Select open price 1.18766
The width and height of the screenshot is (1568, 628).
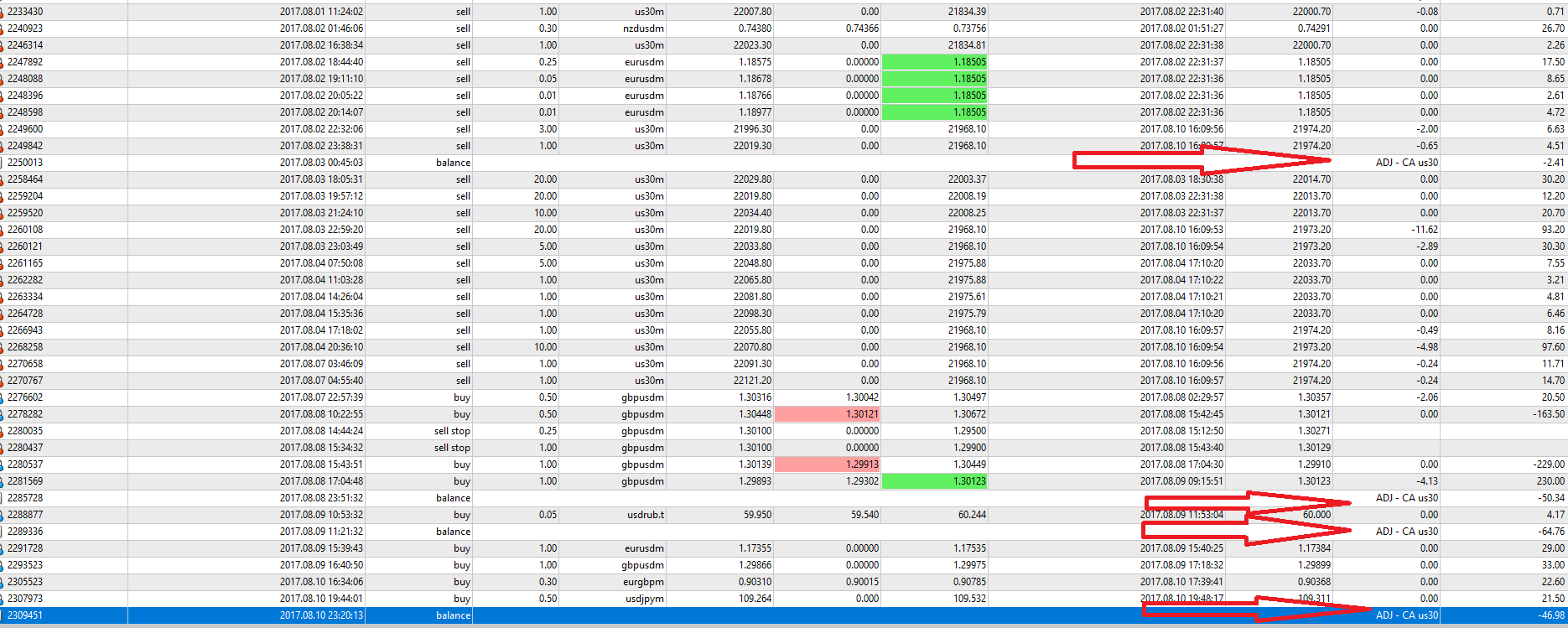pos(755,96)
